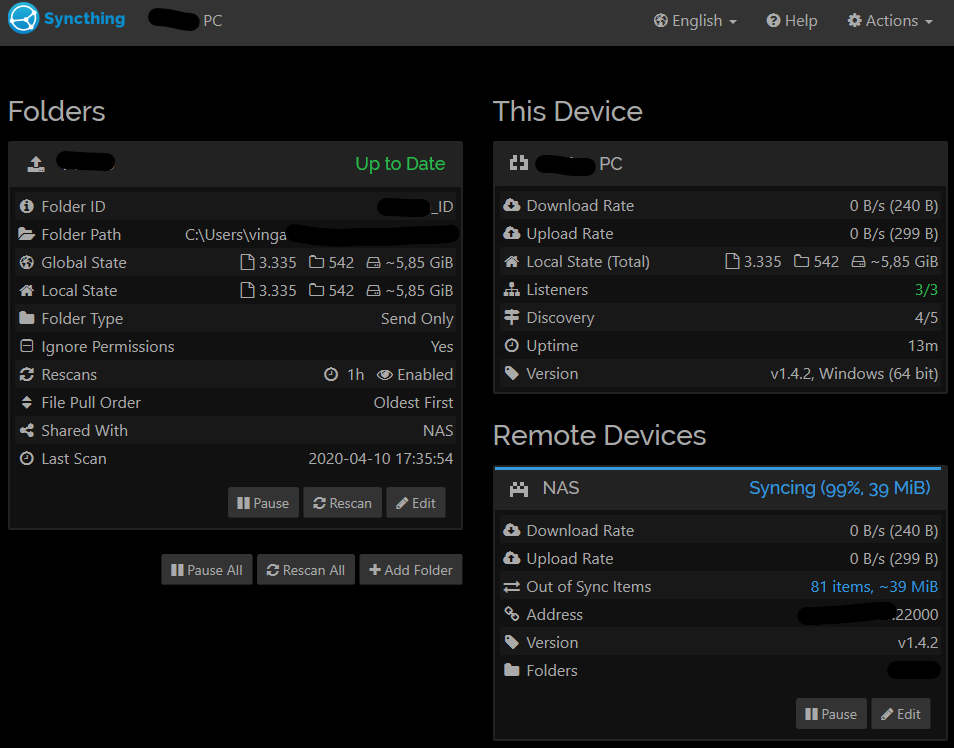Click the Ignore Permissions minus-square icon
The width and height of the screenshot is (954, 748).
[26, 346]
